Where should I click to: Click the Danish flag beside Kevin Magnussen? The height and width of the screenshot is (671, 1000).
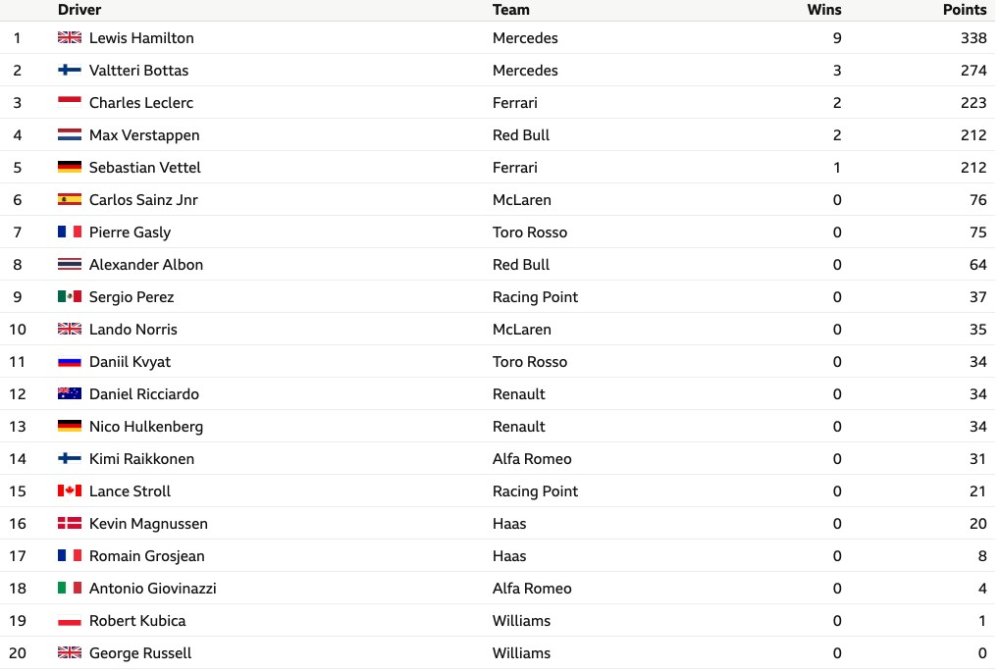[70, 523]
